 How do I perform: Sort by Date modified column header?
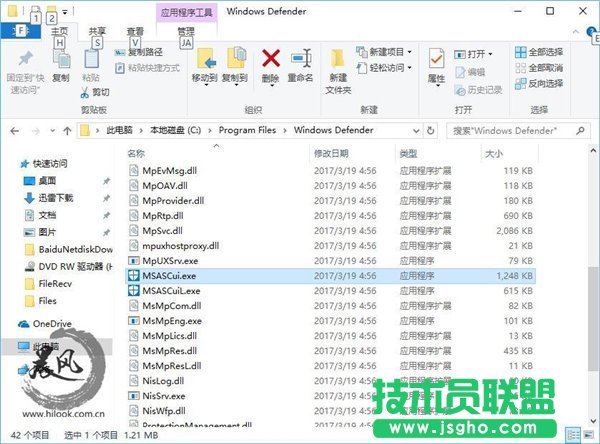[331, 154]
